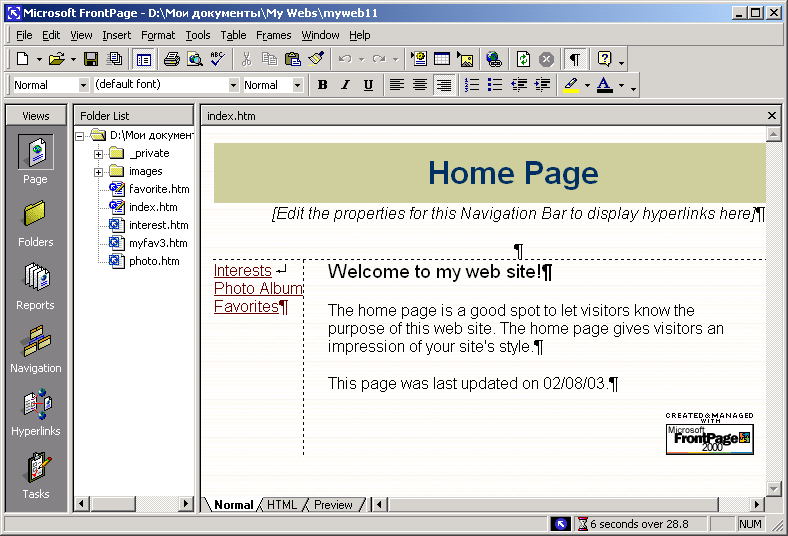Open the File menu
The image size is (788, 536).
[x=24, y=35]
